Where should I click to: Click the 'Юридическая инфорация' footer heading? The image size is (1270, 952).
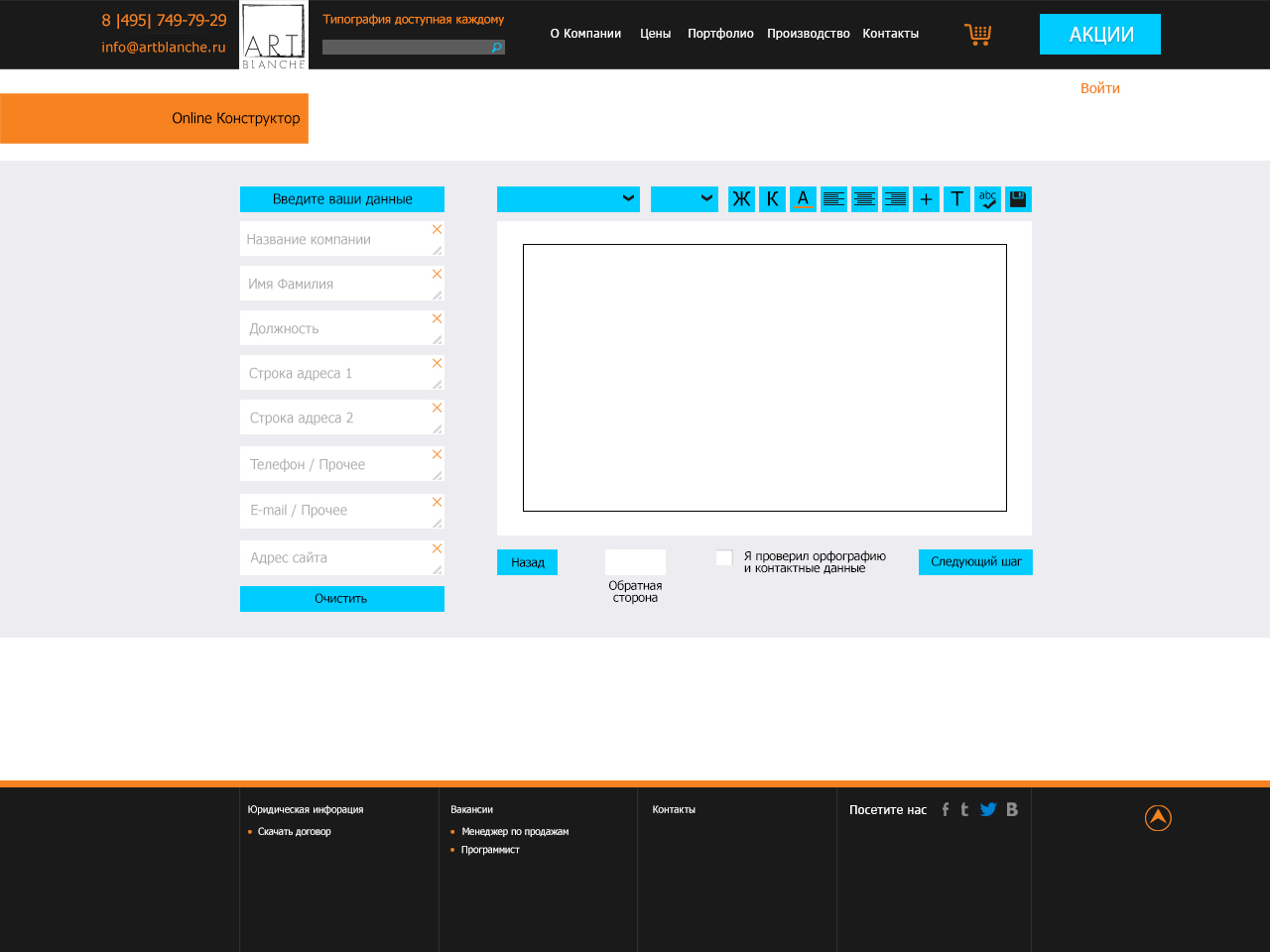pos(306,810)
